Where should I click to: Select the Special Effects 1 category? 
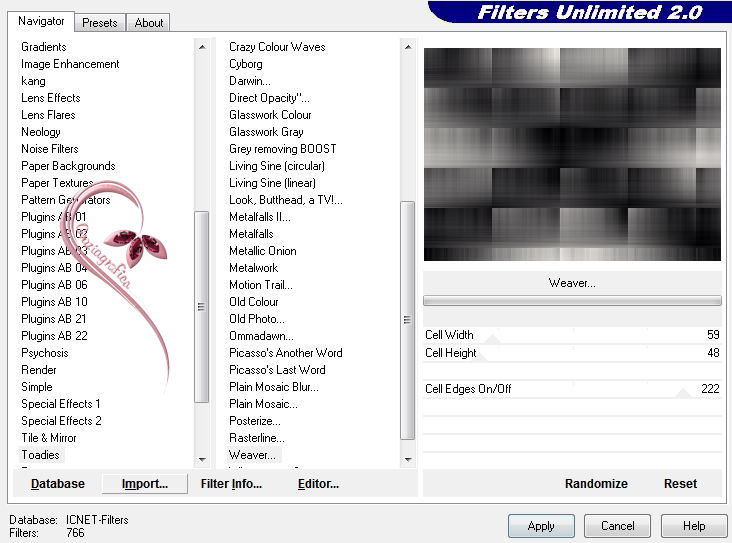pos(61,404)
